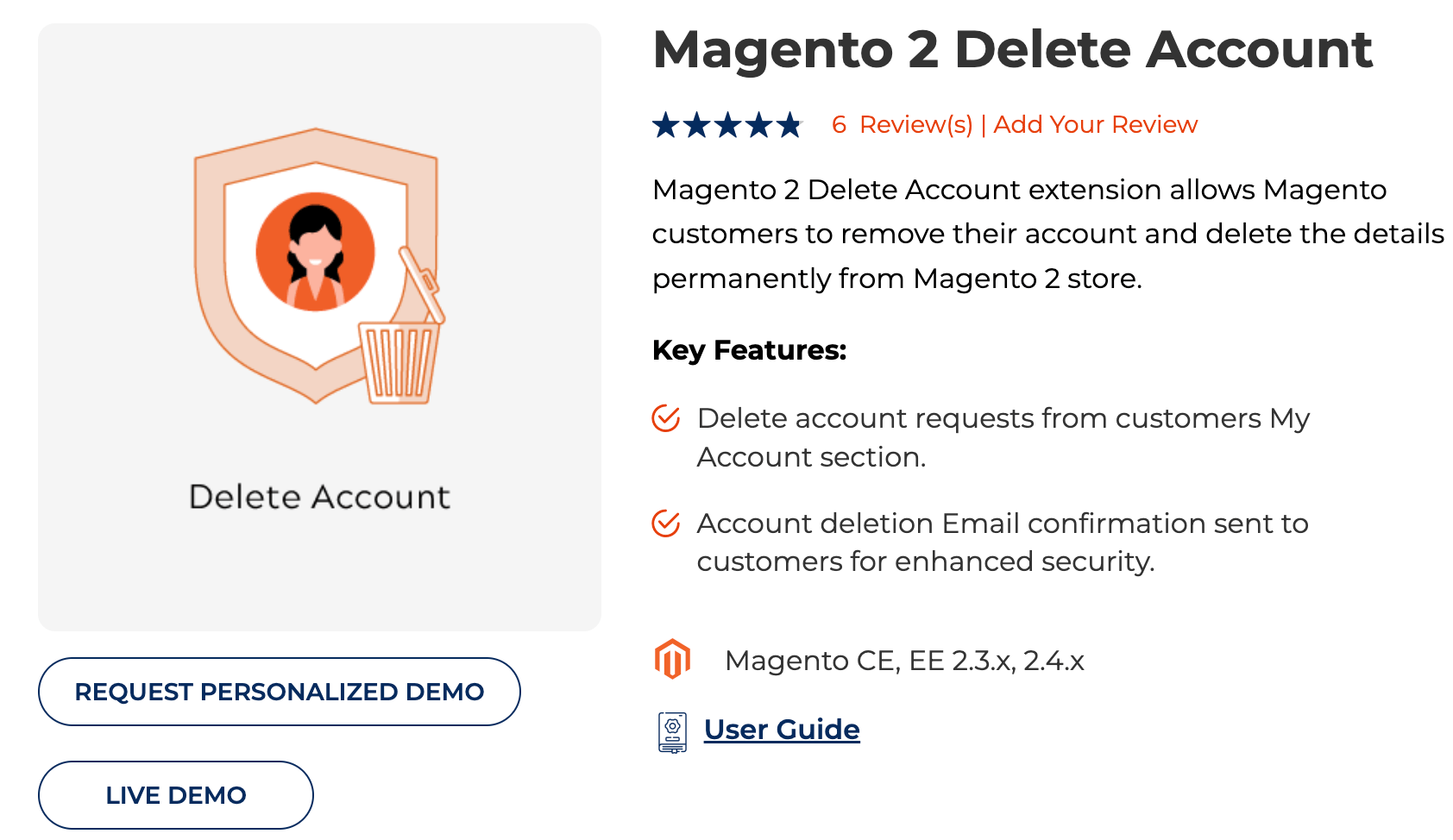
Task: Click the Magento CE, EE version text
Action: (905, 660)
